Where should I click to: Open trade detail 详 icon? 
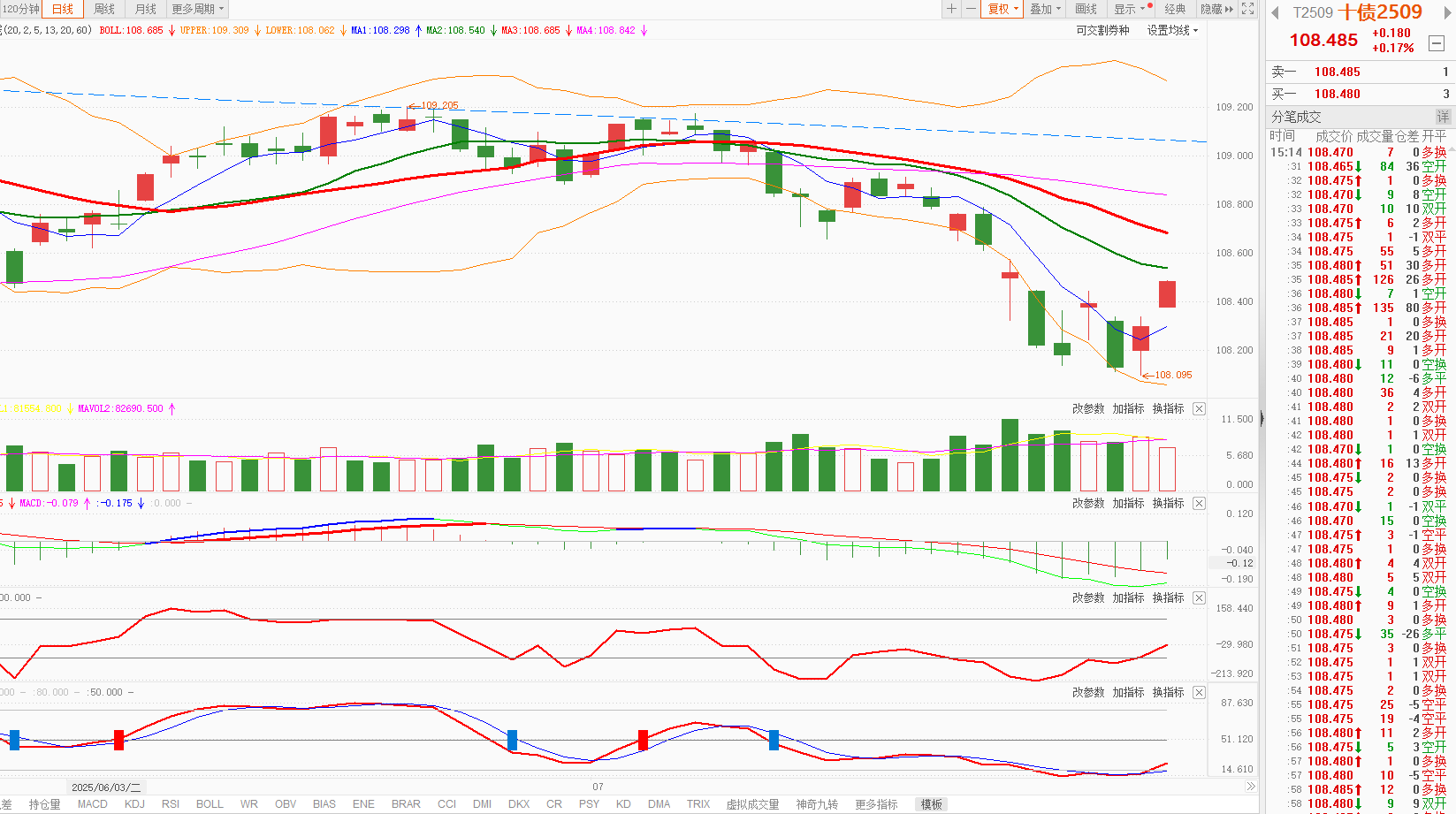pos(1443,117)
